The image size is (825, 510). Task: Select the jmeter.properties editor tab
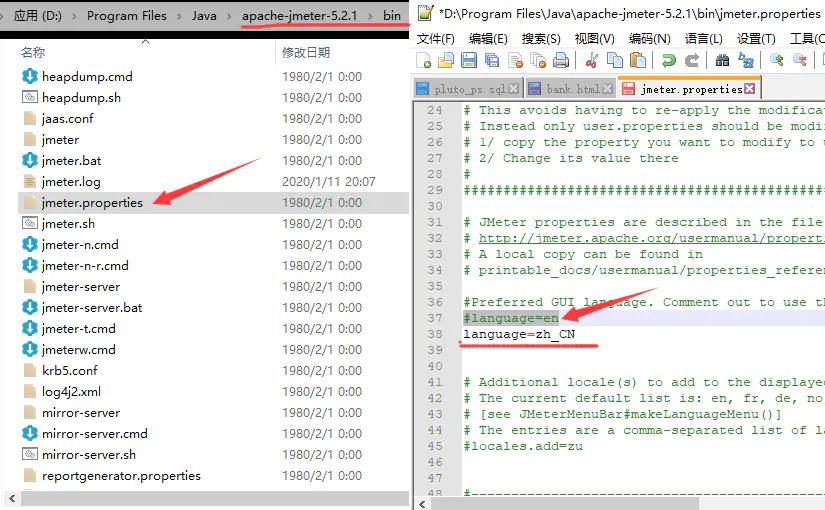689,88
